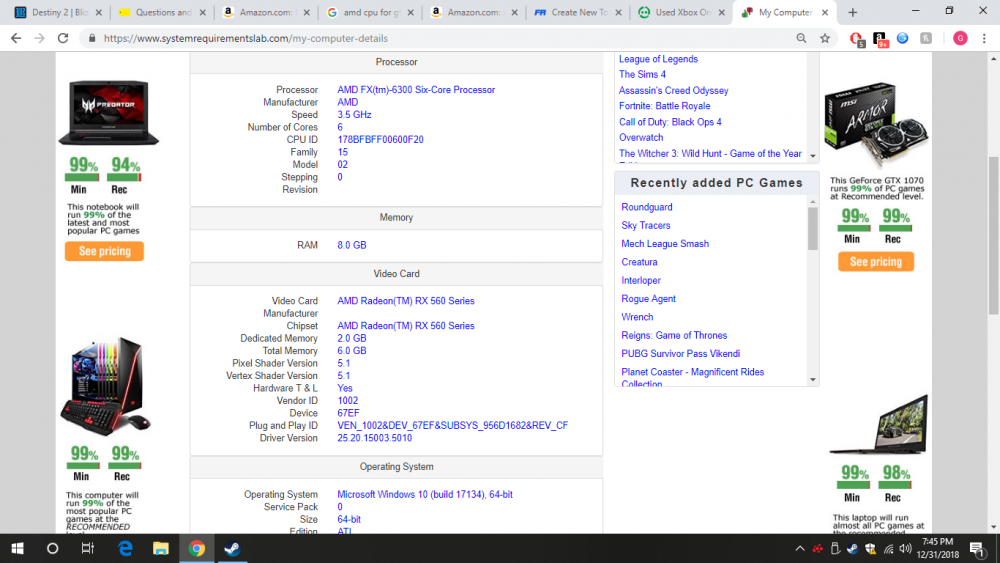
Task: Click See pricing under Predator notebook
Action: (x=104, y=251)
